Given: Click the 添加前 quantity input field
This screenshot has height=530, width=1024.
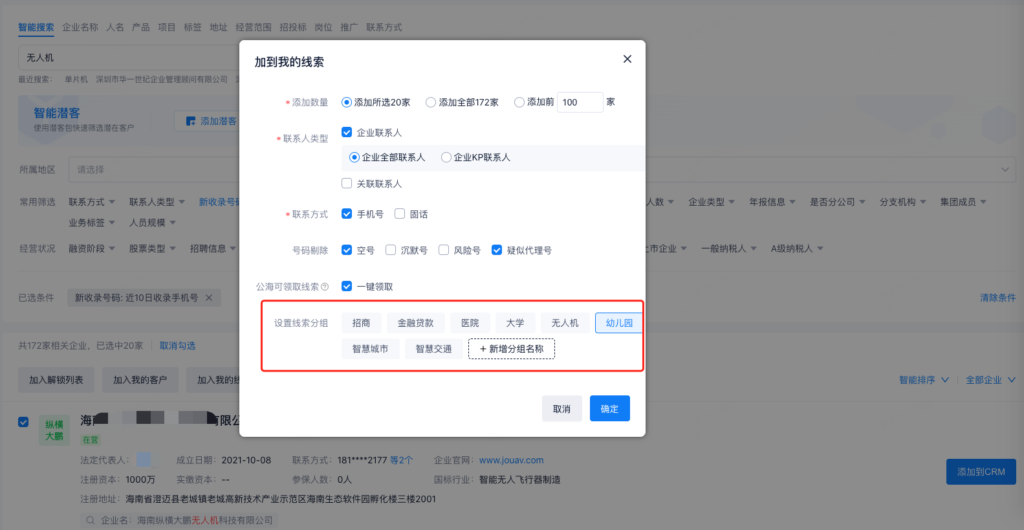Looking at the screenshot, I should coord(579,102).
